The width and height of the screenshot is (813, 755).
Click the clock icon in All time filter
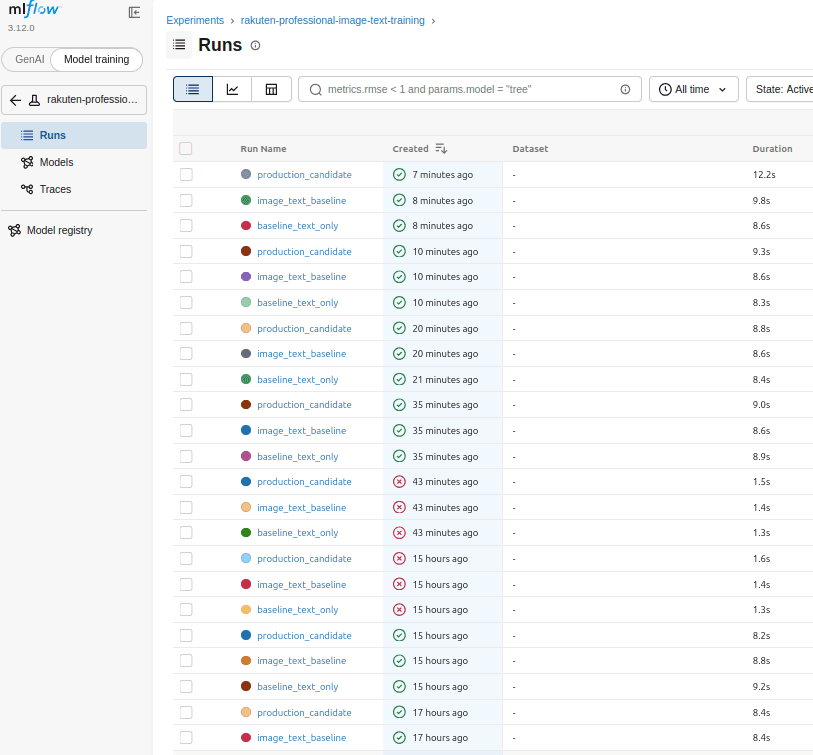tap(665, 90)
